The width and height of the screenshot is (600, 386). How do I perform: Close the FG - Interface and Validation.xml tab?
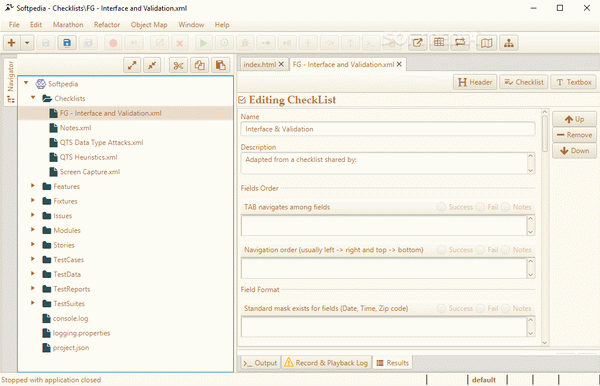pos(399,64)
